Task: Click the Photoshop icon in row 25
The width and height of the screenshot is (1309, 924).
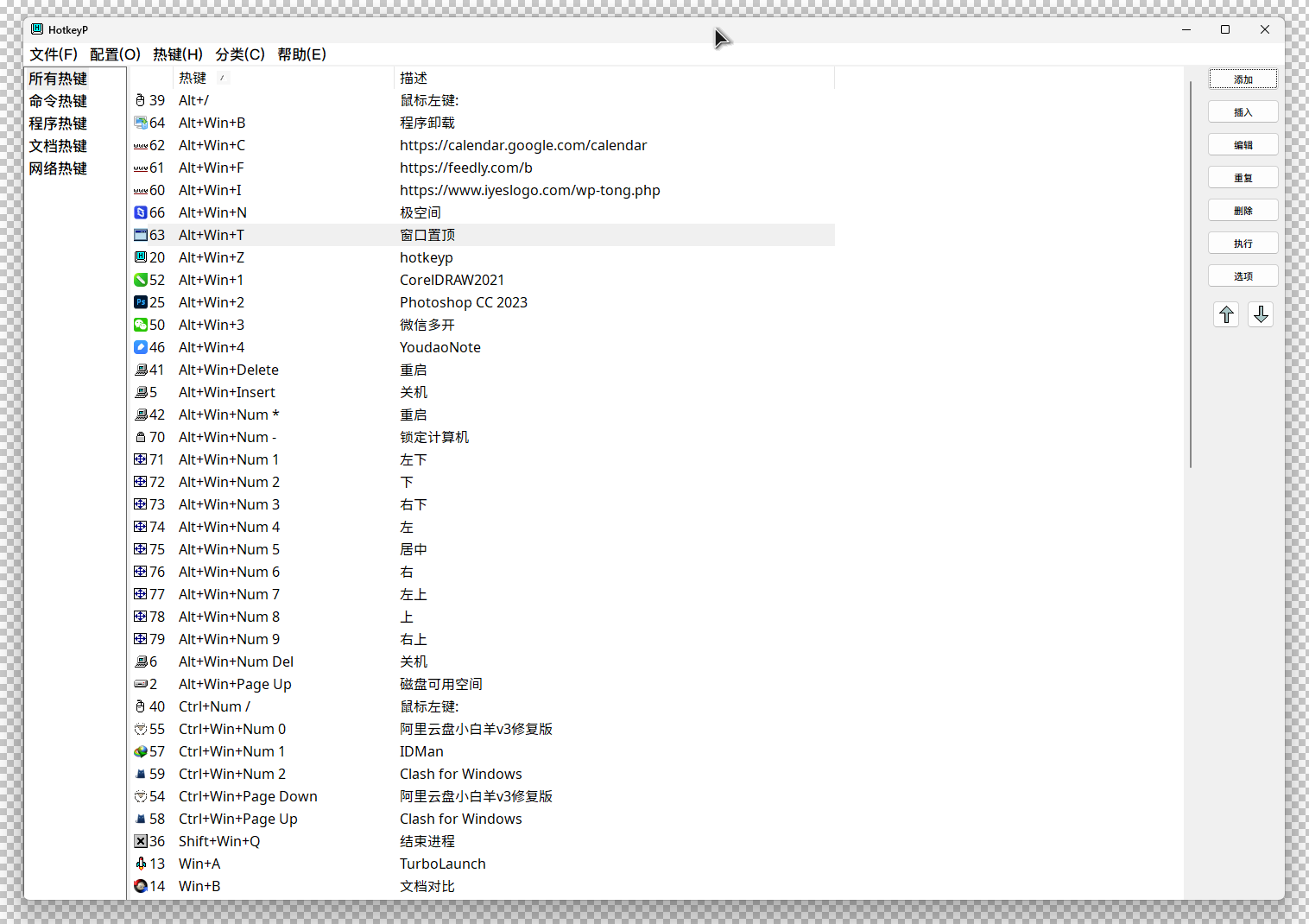Action: pos(141,302)
